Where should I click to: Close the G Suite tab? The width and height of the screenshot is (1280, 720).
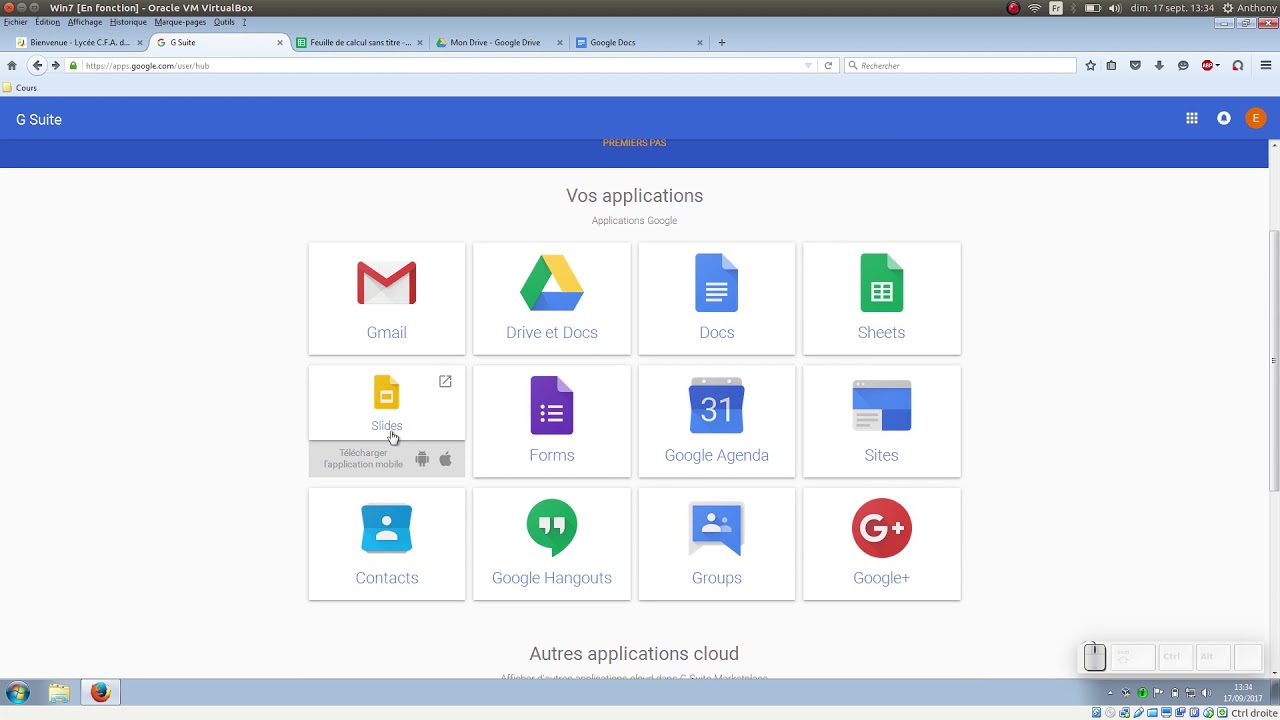[280, 42]
